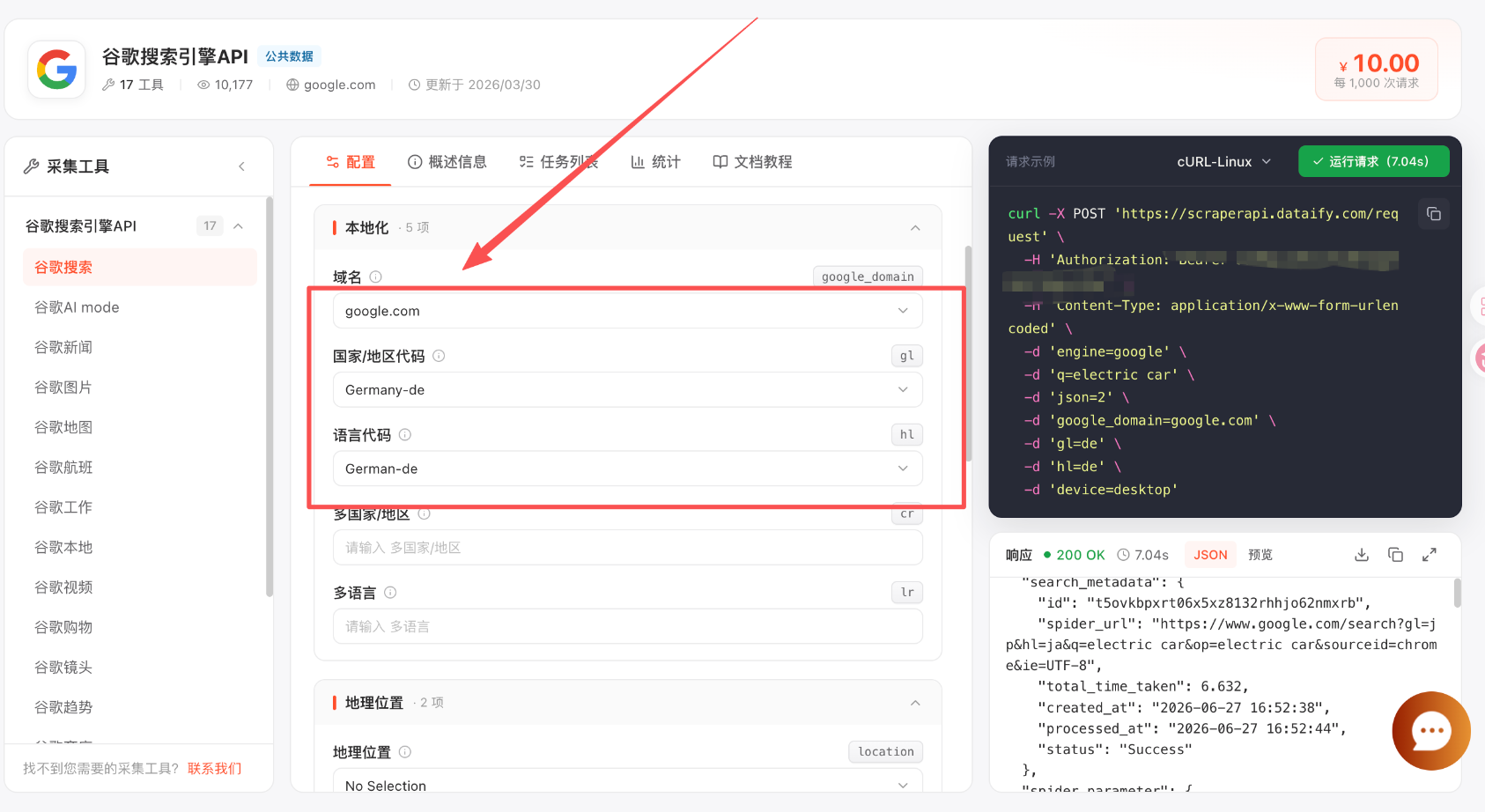Image resolution: width=1485 pixels, height=812 pixels.
Task: Click the configuration panel scrollbar
Action: (x=969, y=353)
